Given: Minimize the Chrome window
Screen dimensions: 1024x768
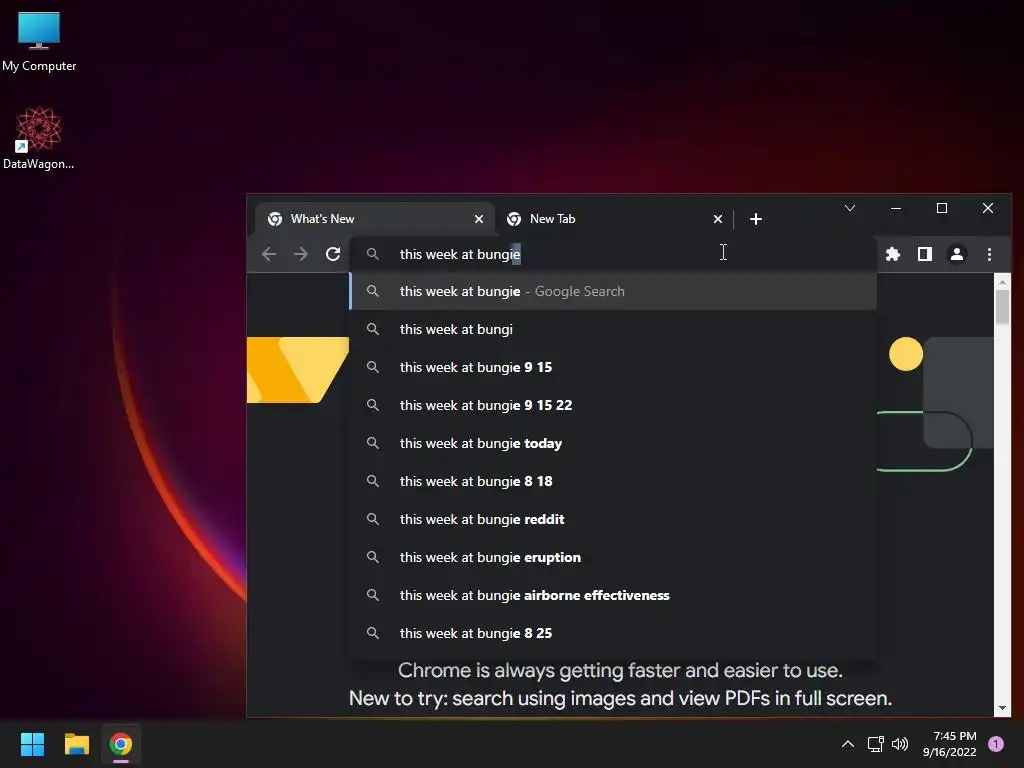Looking at the screenshot, I should [x=896, y=208].
